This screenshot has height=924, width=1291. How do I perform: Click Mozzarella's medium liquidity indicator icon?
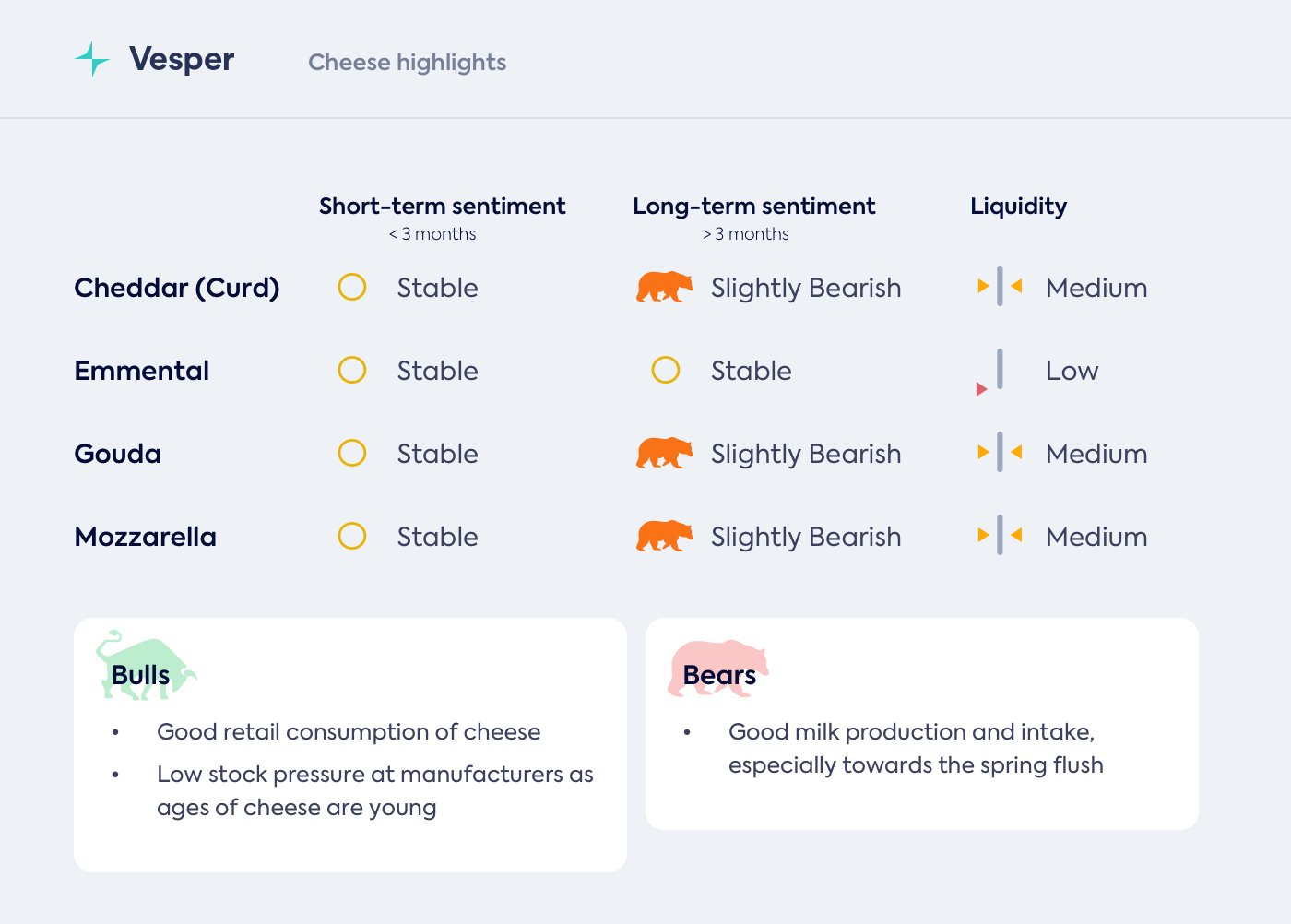[x=1000, y=536]
